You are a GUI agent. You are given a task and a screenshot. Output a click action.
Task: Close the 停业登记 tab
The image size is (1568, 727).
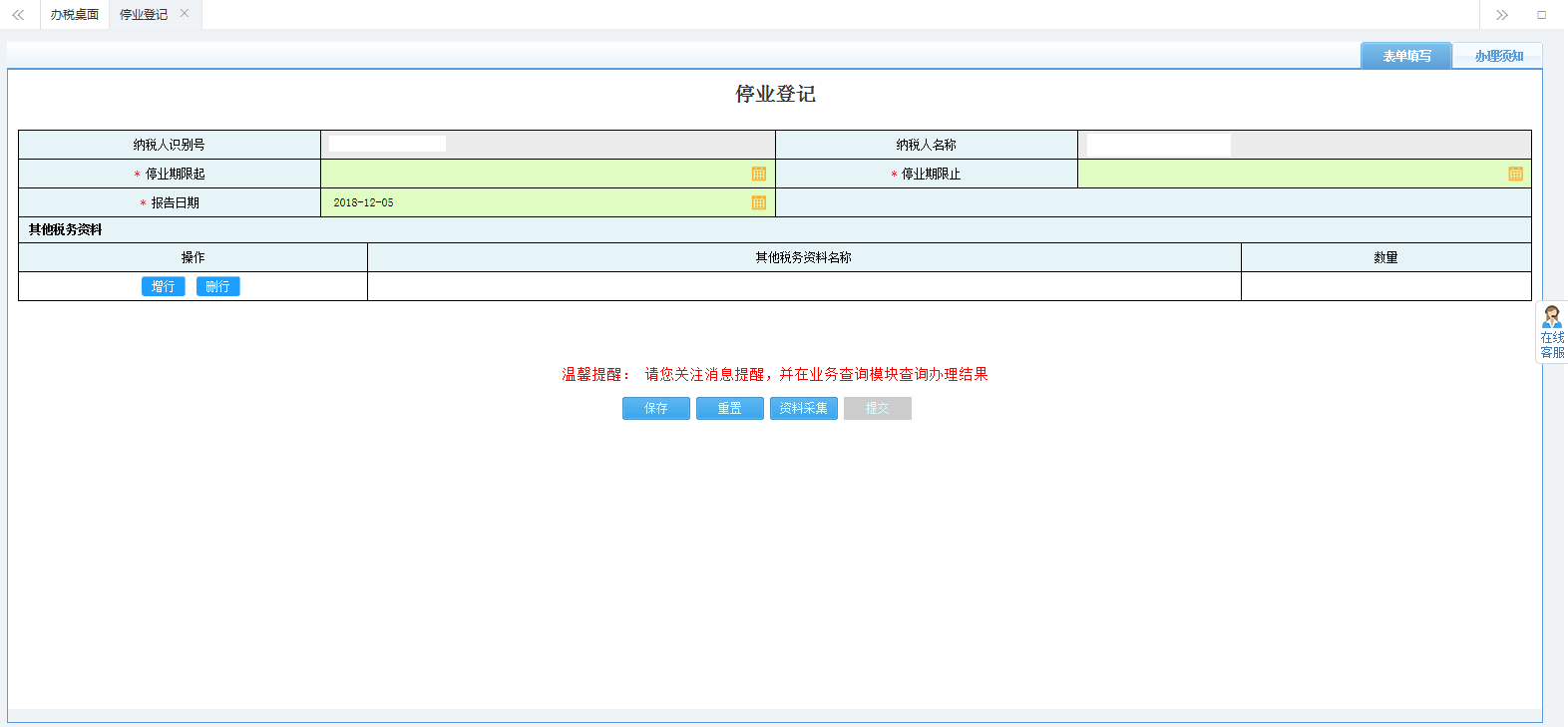(185, 14)
